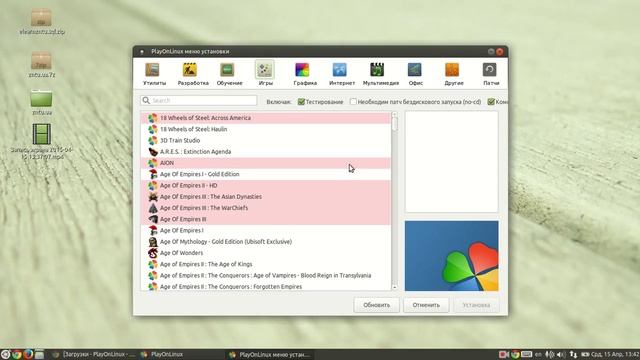This screenshot has width=640, height=360.
Task: Select Age of Empires II : The Age of Kings
Action: point(266,264)
